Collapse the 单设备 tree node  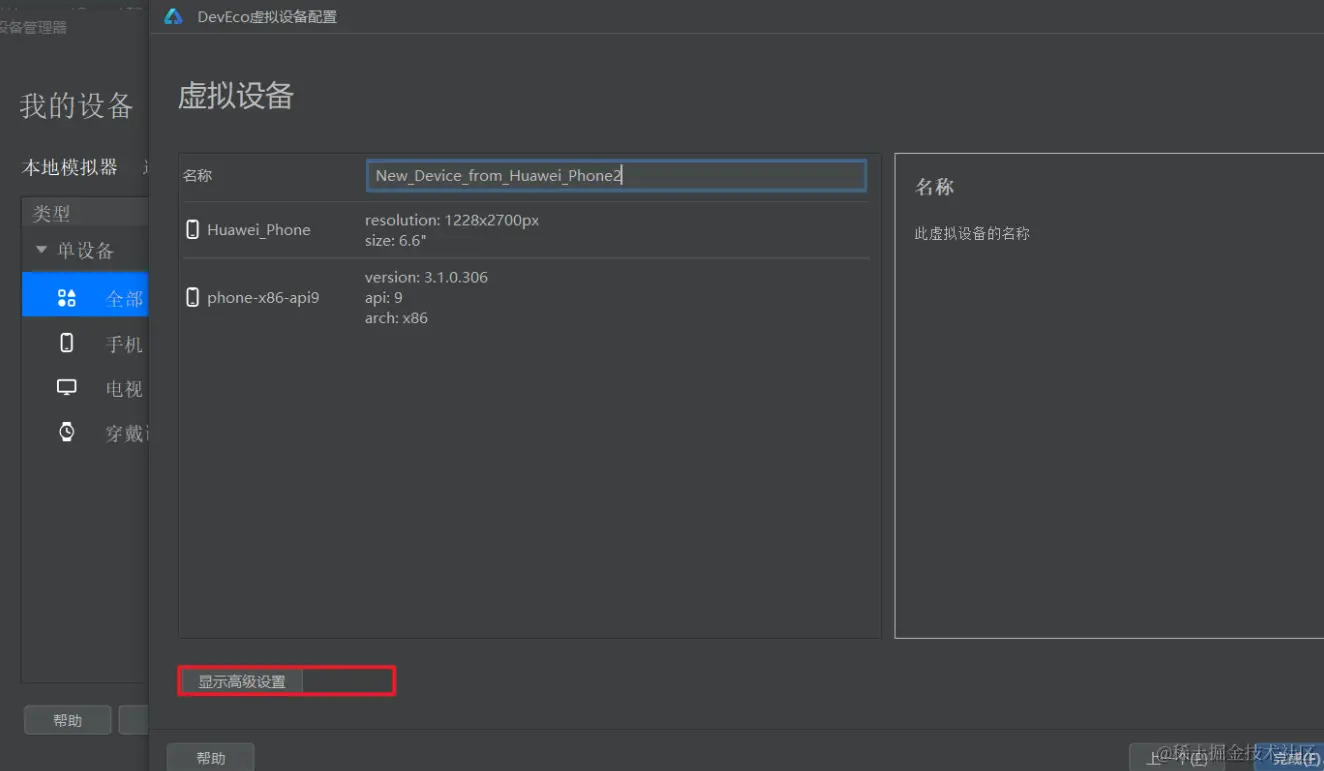(x=41, y=249)
